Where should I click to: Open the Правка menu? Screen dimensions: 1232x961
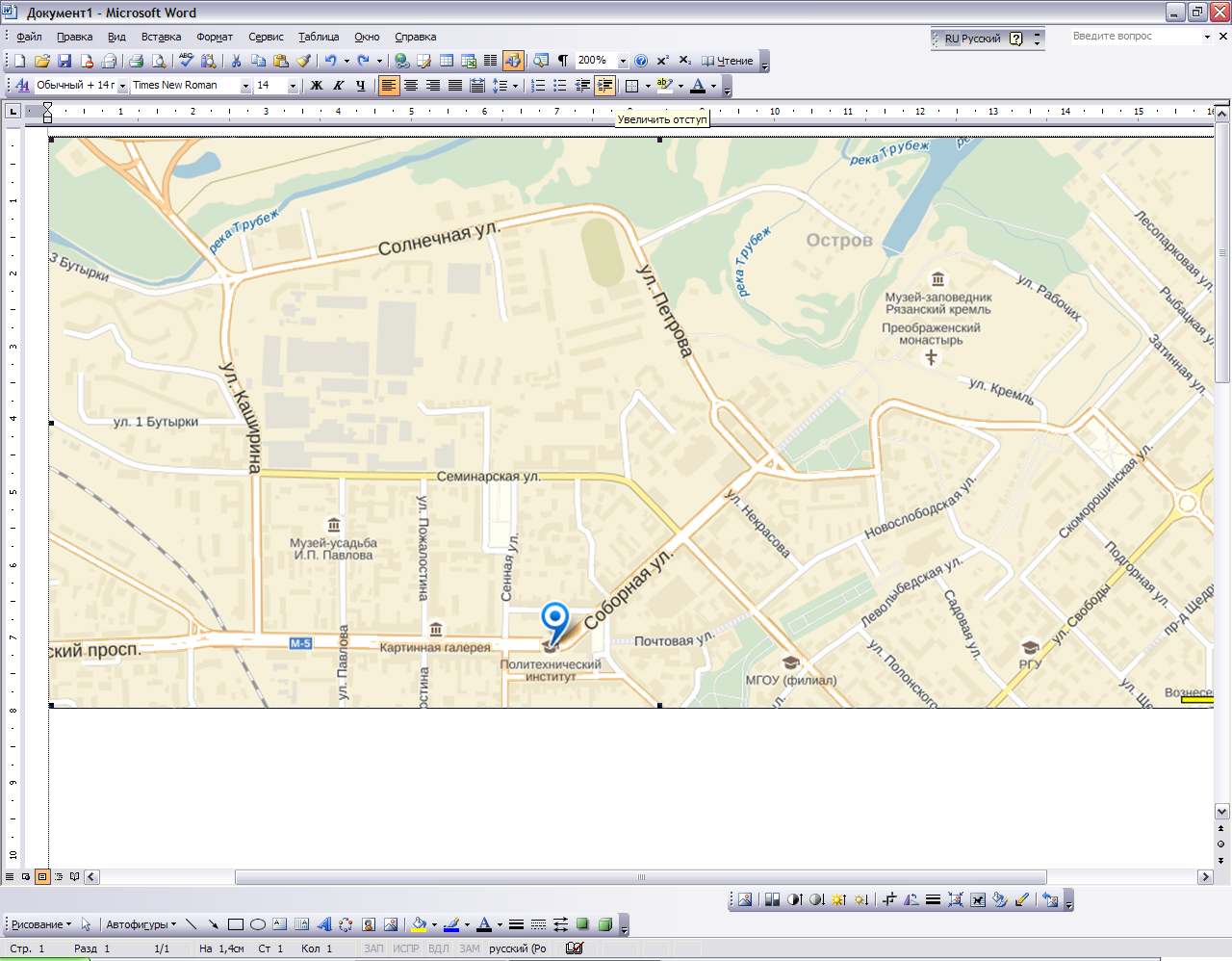[x=74, y=37]
